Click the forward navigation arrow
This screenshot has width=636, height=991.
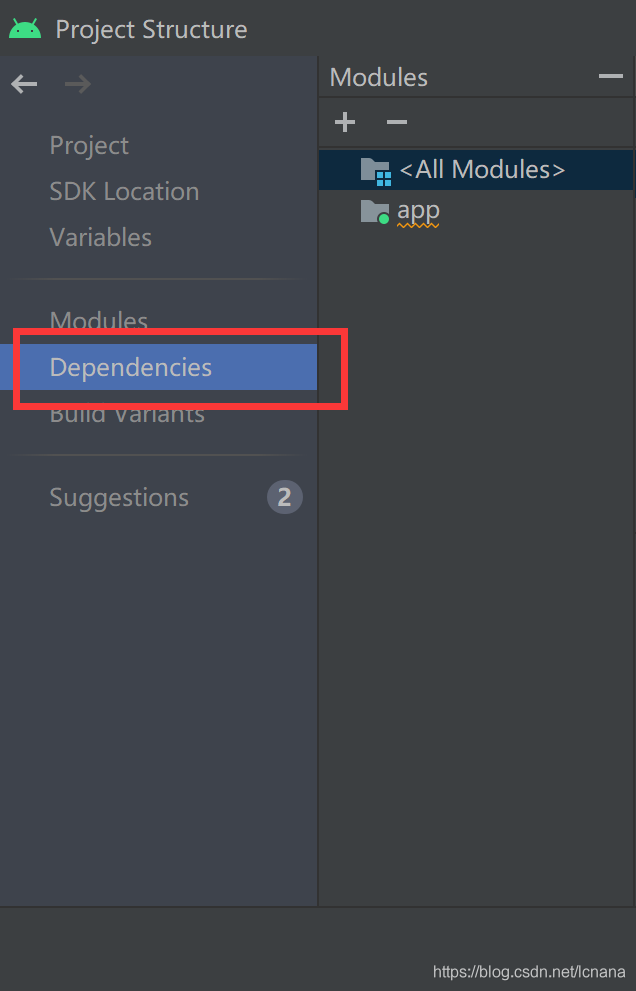78,83
